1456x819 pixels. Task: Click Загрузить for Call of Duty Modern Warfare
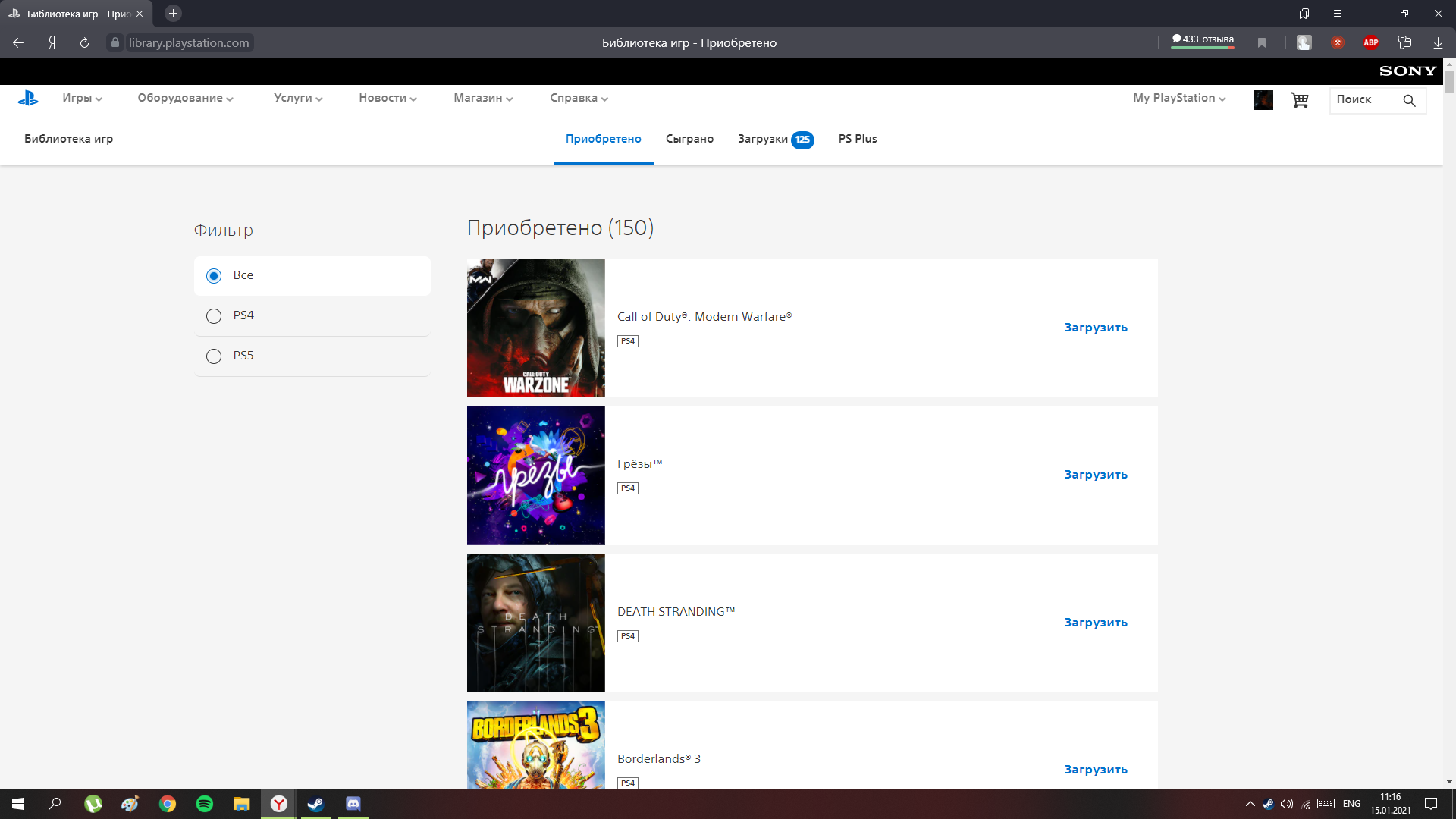click(x=1096, y=328)
